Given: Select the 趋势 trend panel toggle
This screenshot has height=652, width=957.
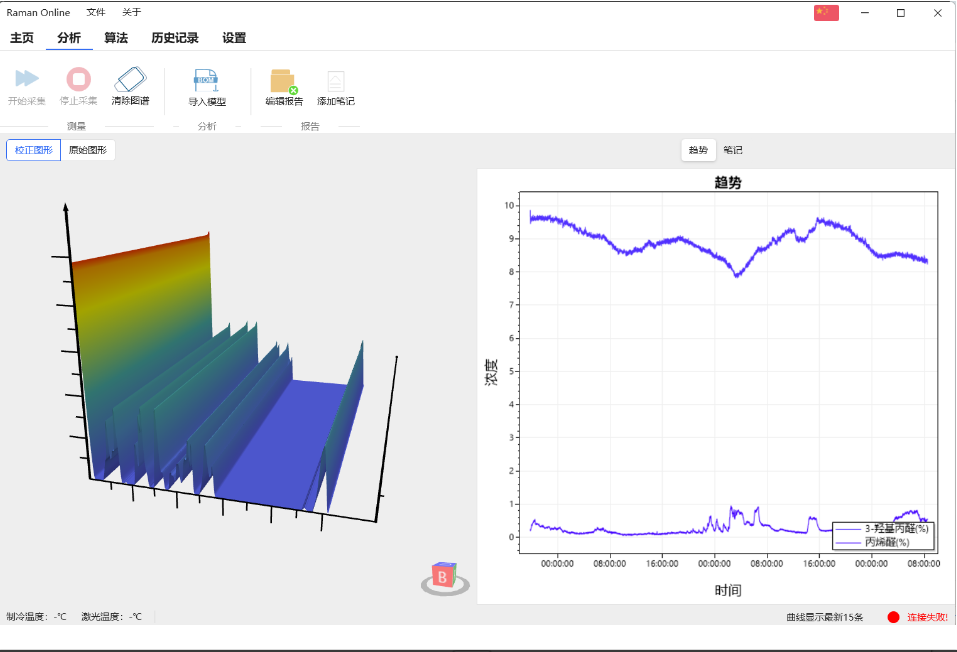Looking at the screenshot, I should 698,150.
